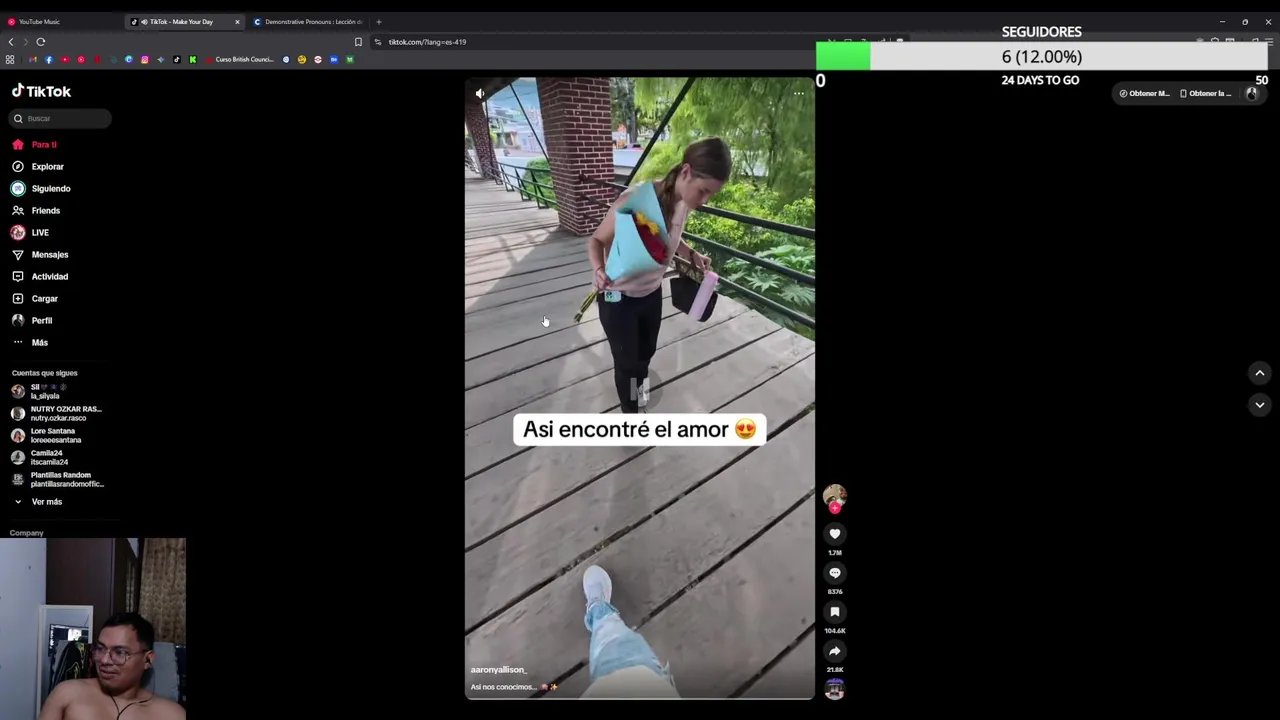Click the TikTok logo
Screen dimensions: 1280x720
tap(41, 91)
